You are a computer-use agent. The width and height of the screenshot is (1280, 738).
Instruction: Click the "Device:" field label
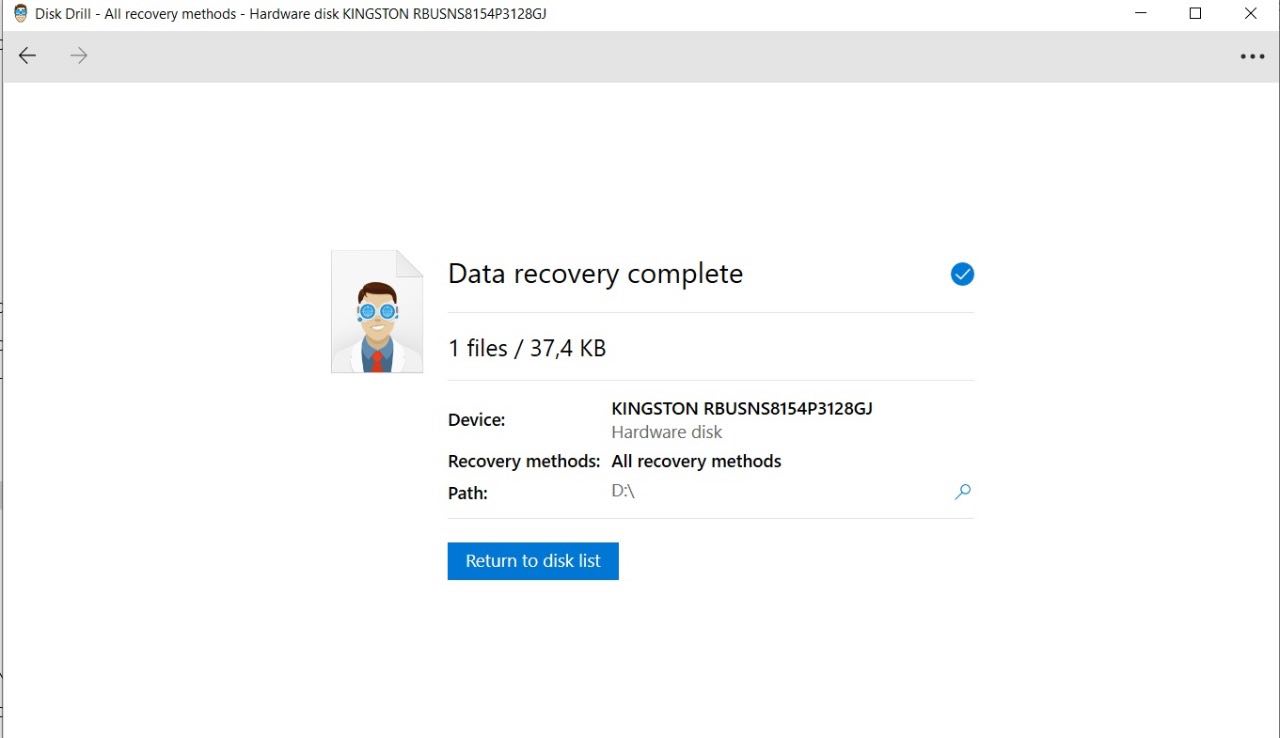coord(476,420)
